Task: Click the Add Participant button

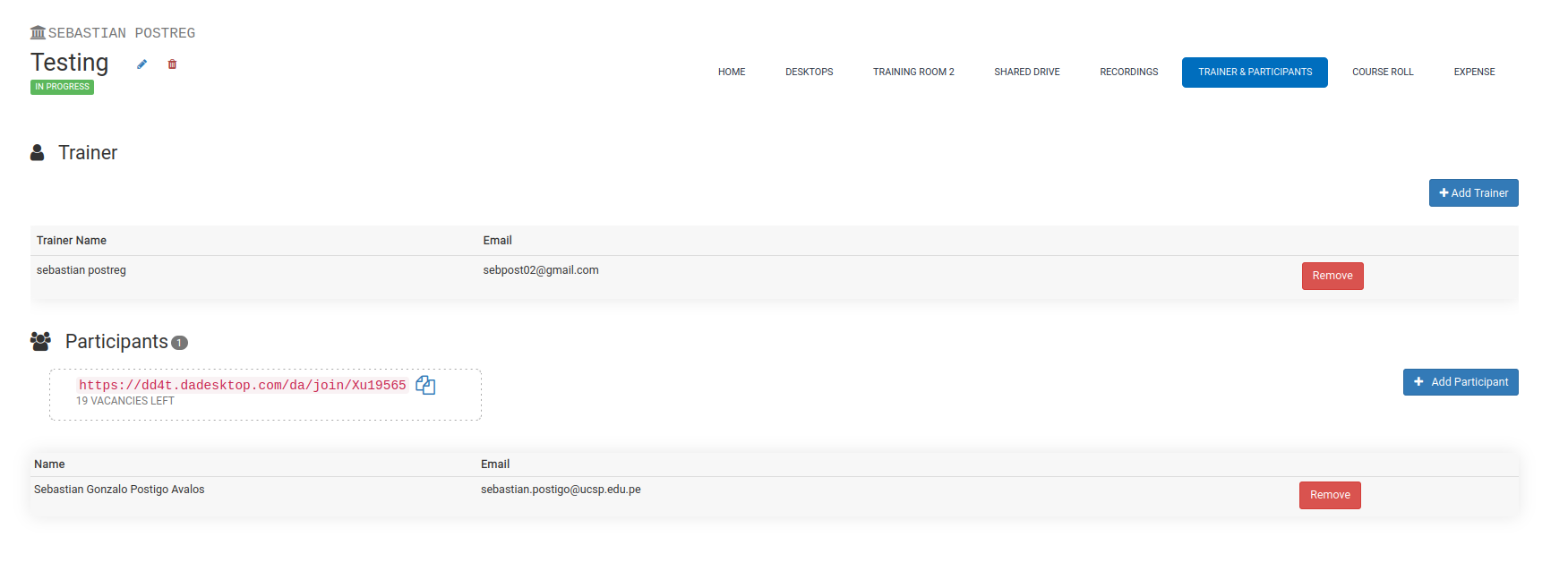Action: [x=1460, y=382]
